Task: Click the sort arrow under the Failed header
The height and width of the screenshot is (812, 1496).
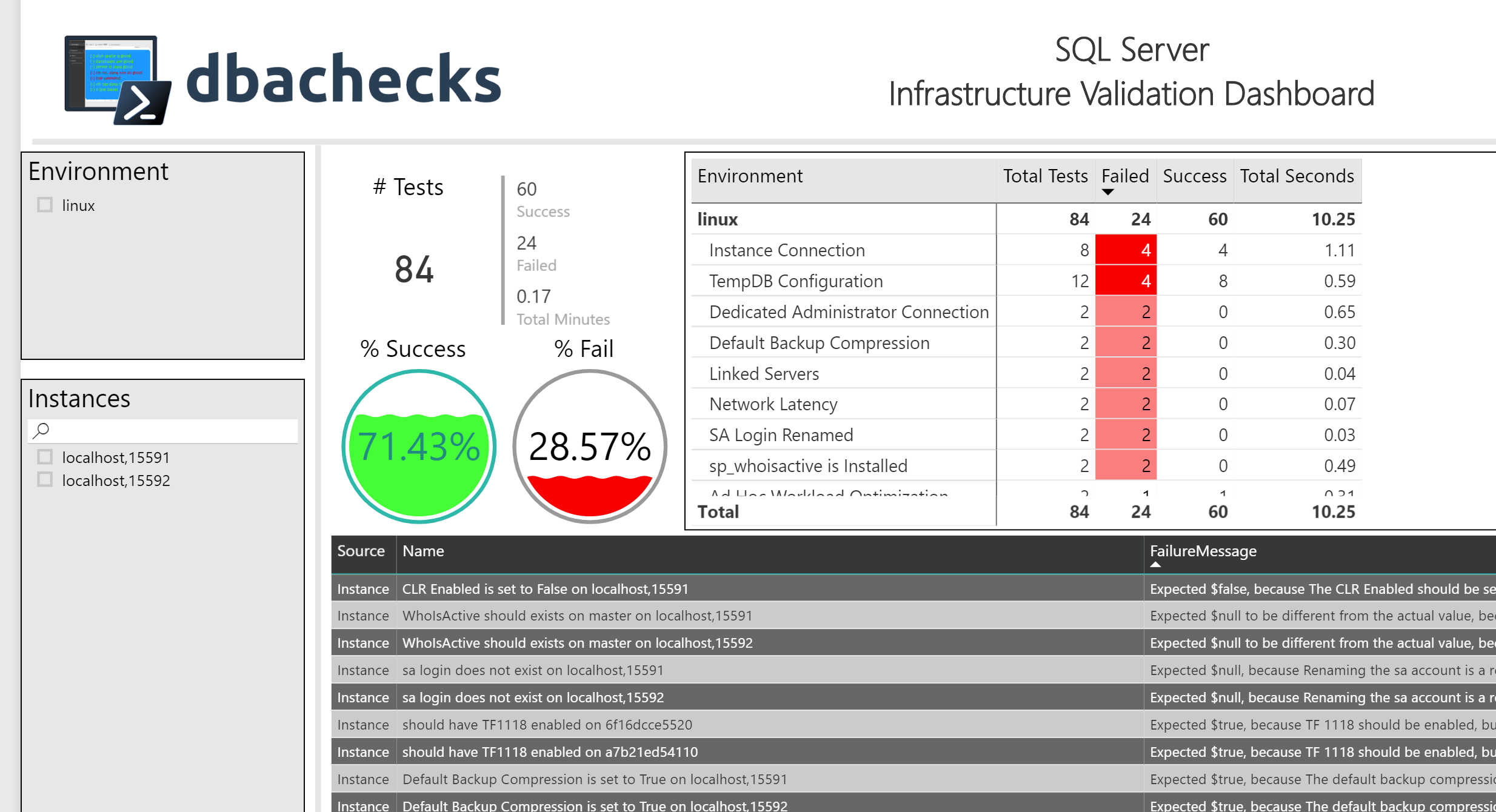Action: 1109,191
